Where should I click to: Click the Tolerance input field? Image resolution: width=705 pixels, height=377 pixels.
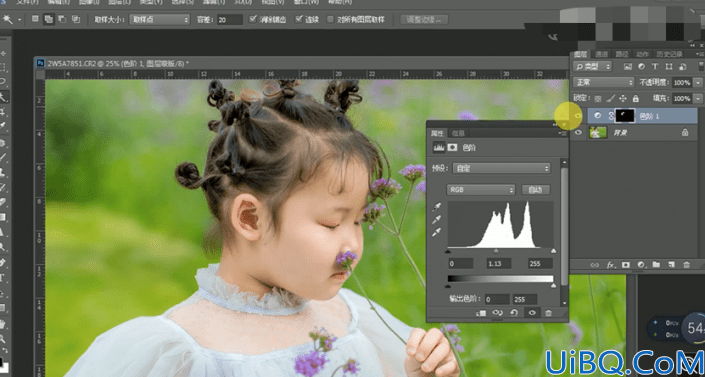pos(229,19)
